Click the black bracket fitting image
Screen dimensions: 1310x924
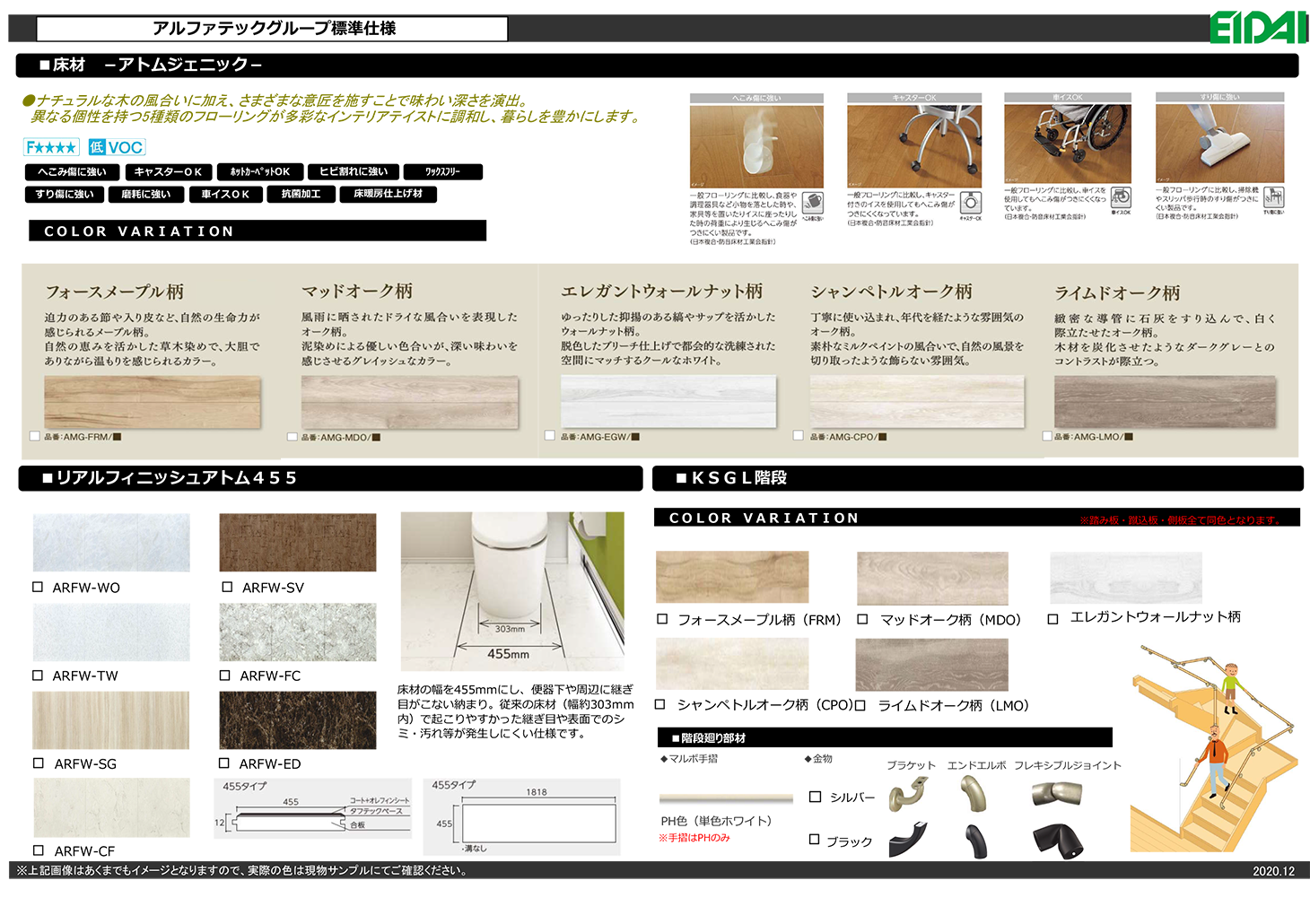pyautogui.click(x=908, y=841)
